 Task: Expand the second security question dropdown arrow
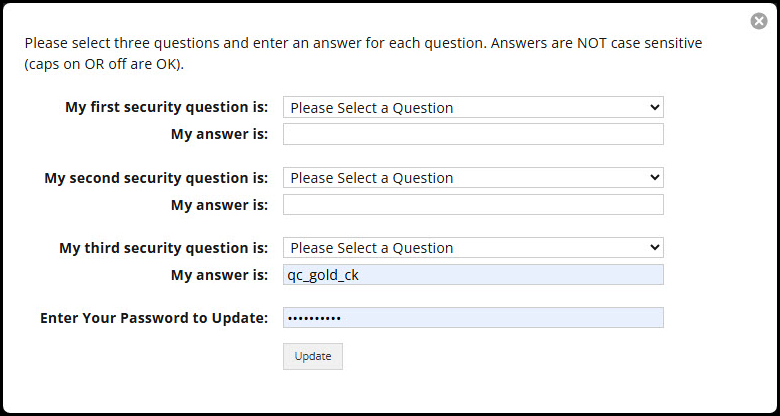point(655,177)
